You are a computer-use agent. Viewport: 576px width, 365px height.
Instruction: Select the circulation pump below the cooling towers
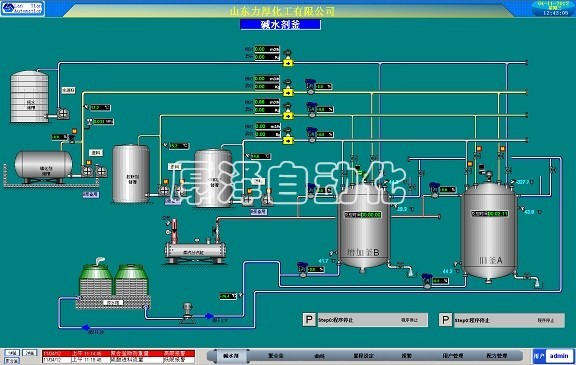click(x=188, y=313)
